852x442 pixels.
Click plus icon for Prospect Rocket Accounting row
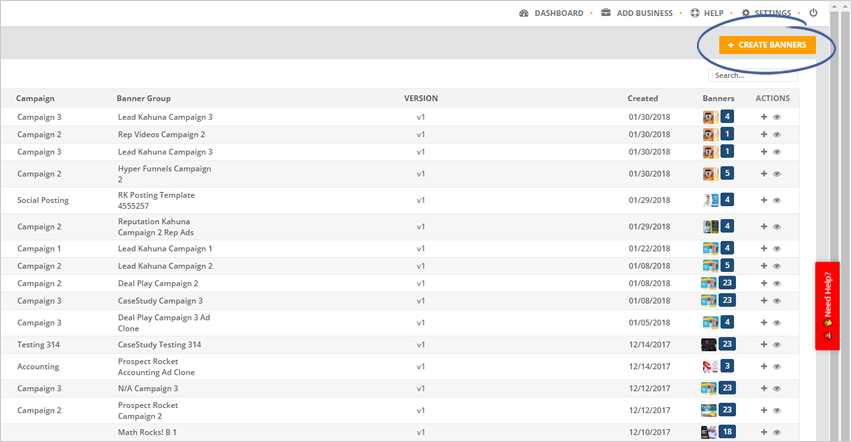764,367
